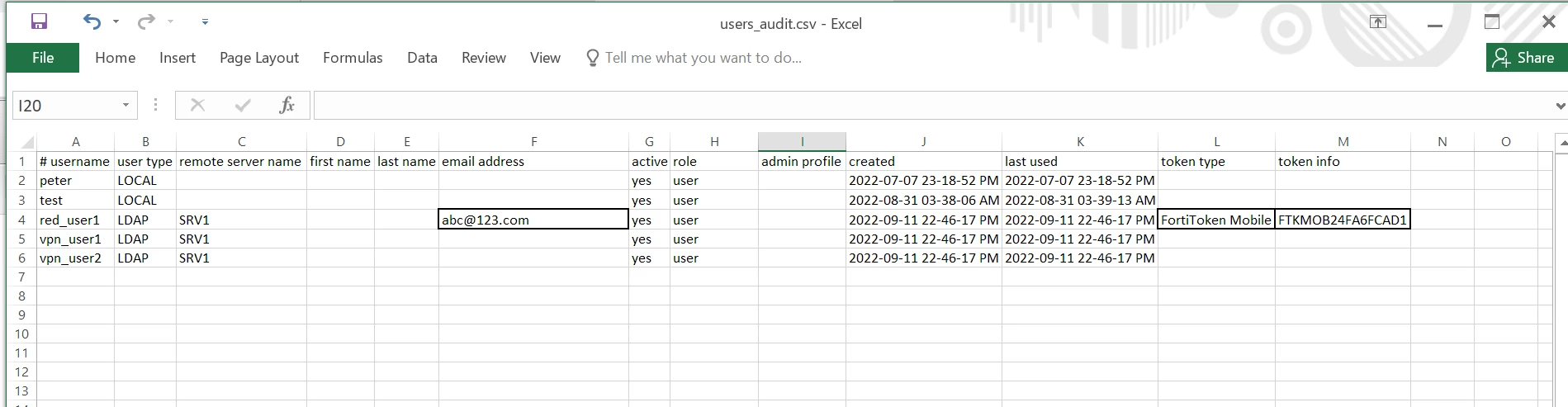1568x407 pixels.
Task: Open the Page Layout ribbon tab
Action: coord(259,58)
